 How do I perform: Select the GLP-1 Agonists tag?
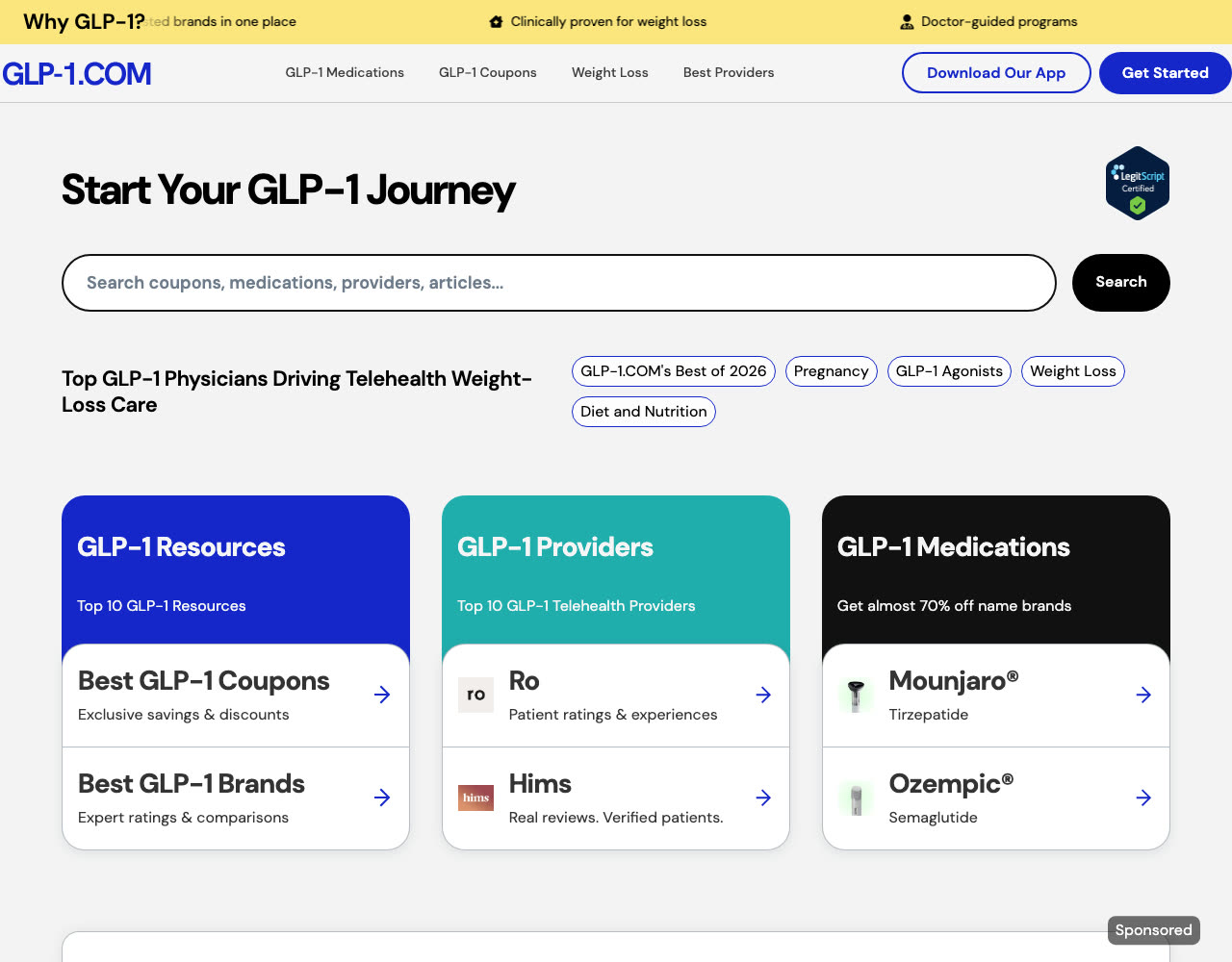[949, 371]
